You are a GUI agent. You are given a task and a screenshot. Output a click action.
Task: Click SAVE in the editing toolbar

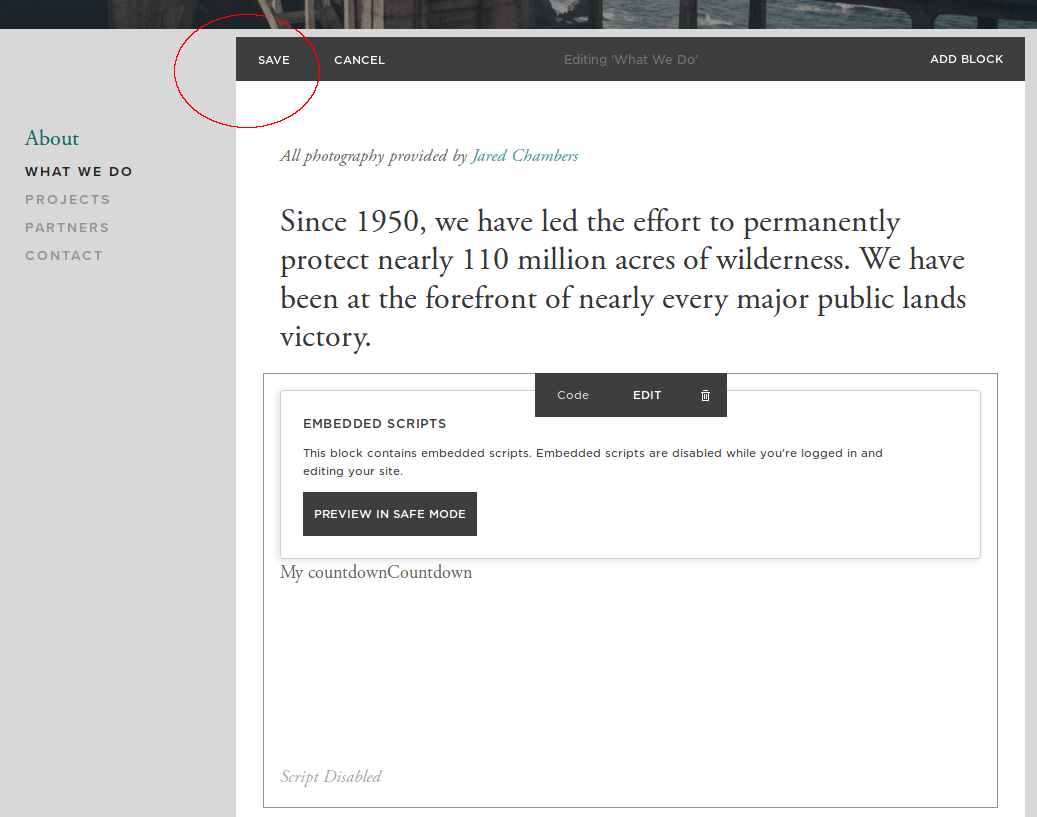coord(273,60)
